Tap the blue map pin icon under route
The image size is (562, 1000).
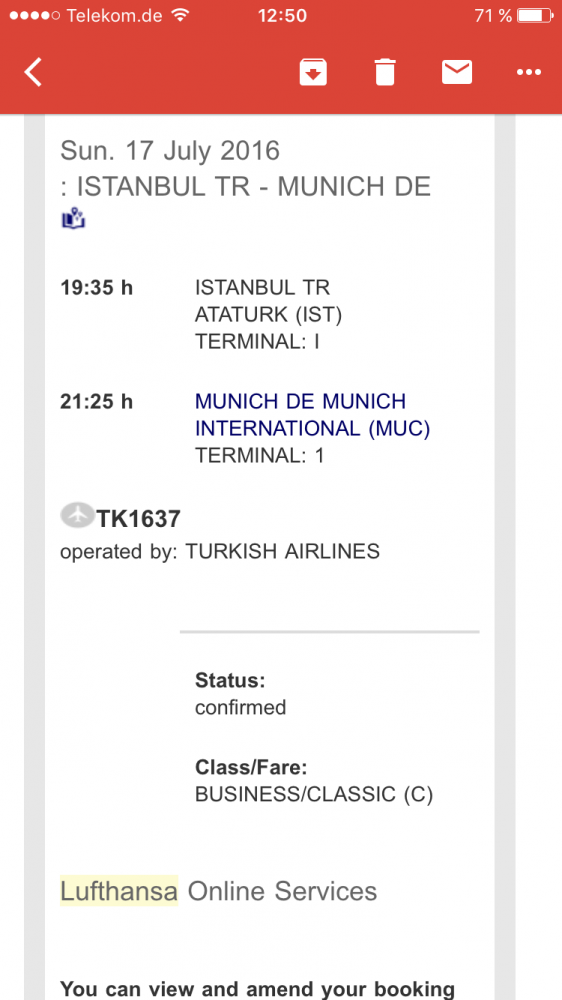point(73,219)
